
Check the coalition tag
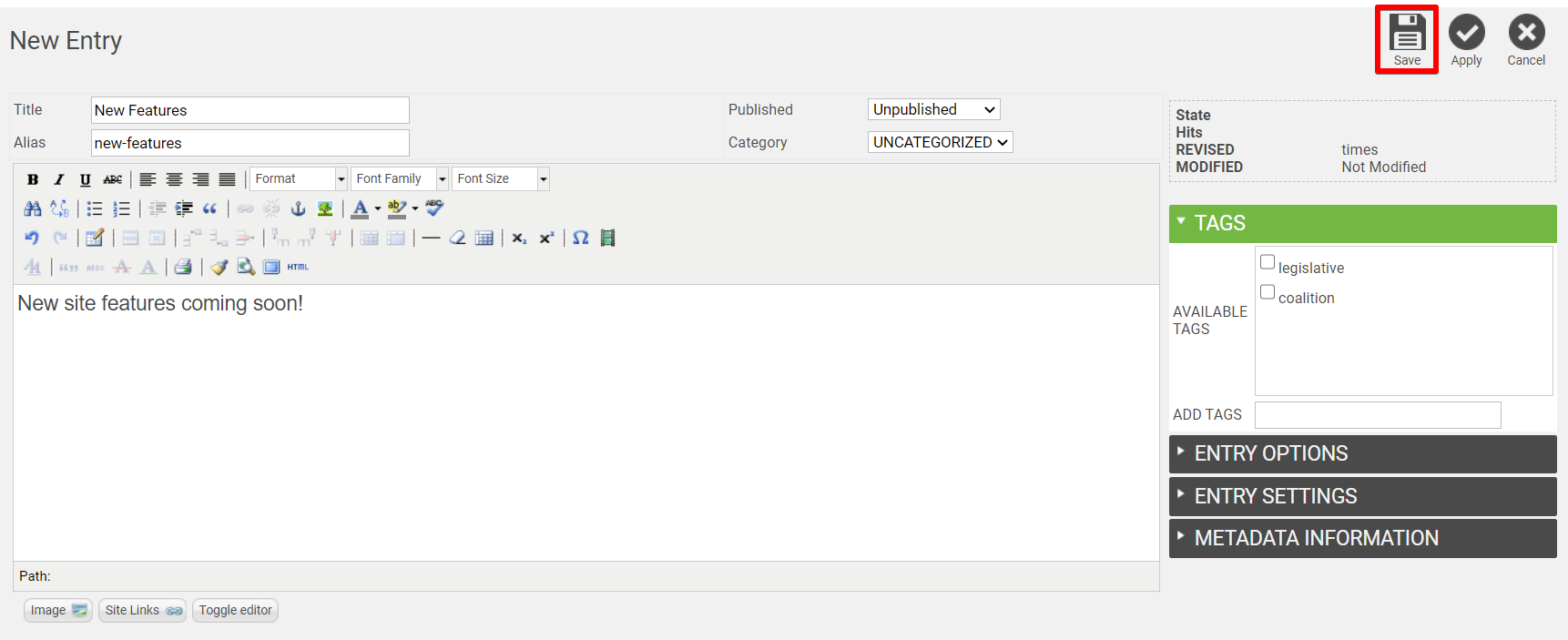(x=1268, y=292)
